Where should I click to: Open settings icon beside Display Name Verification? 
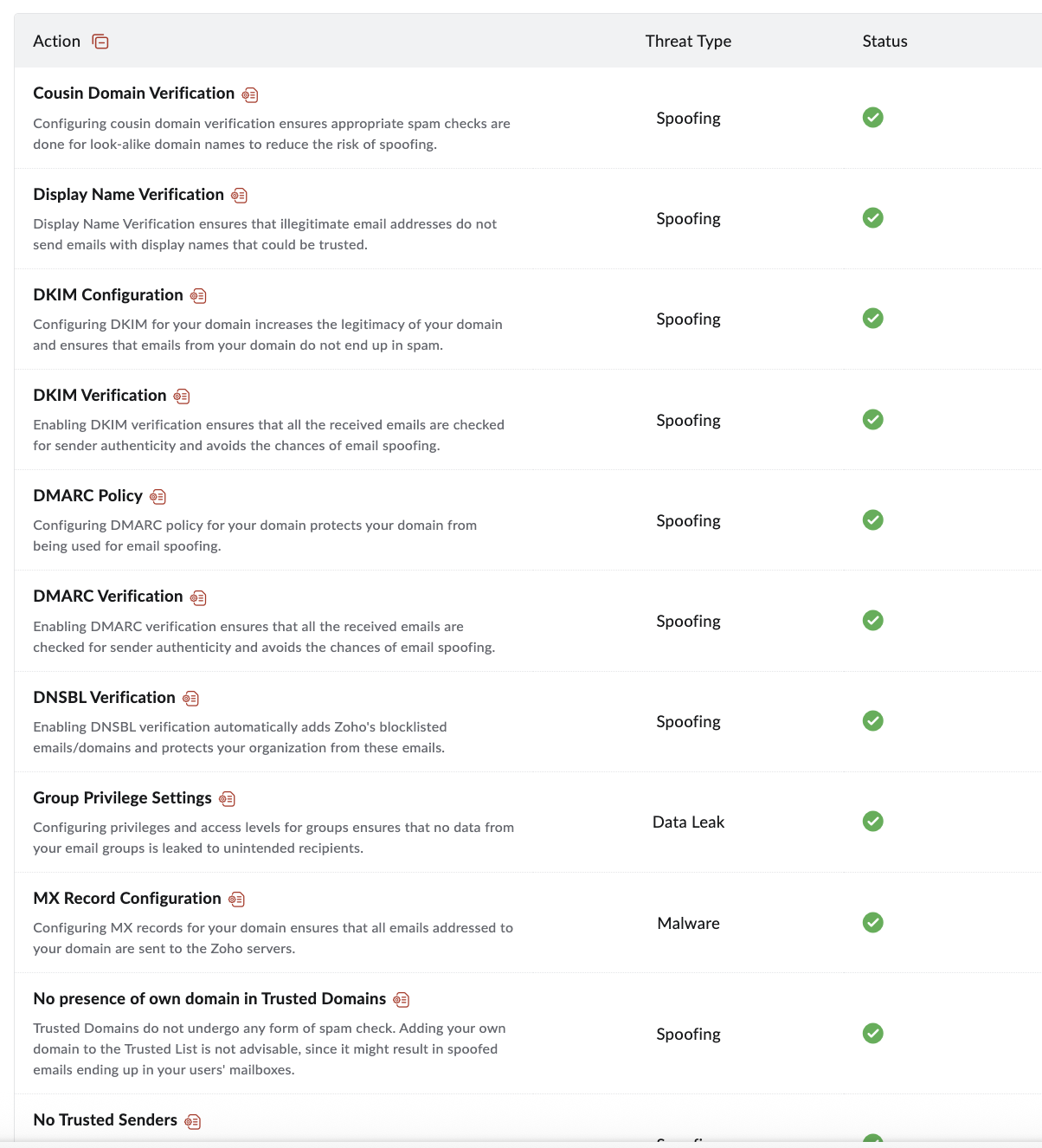click(240, 196)
